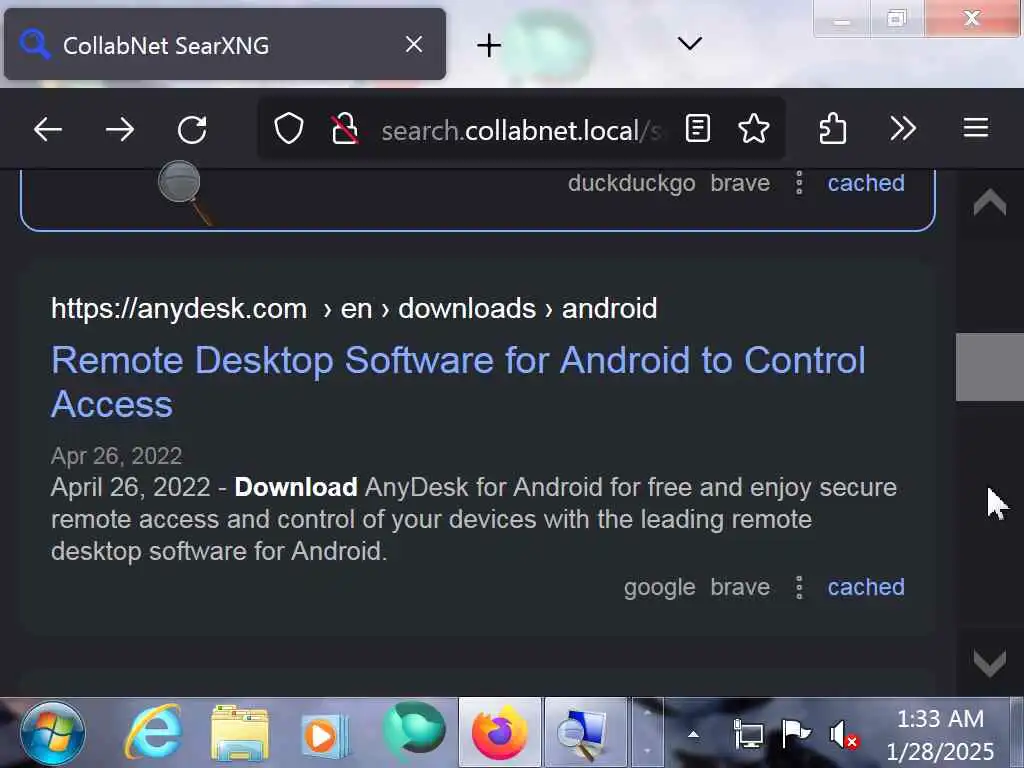
Task: Open the Firefox hamburger menu
Action: click(x=976, y=128)
